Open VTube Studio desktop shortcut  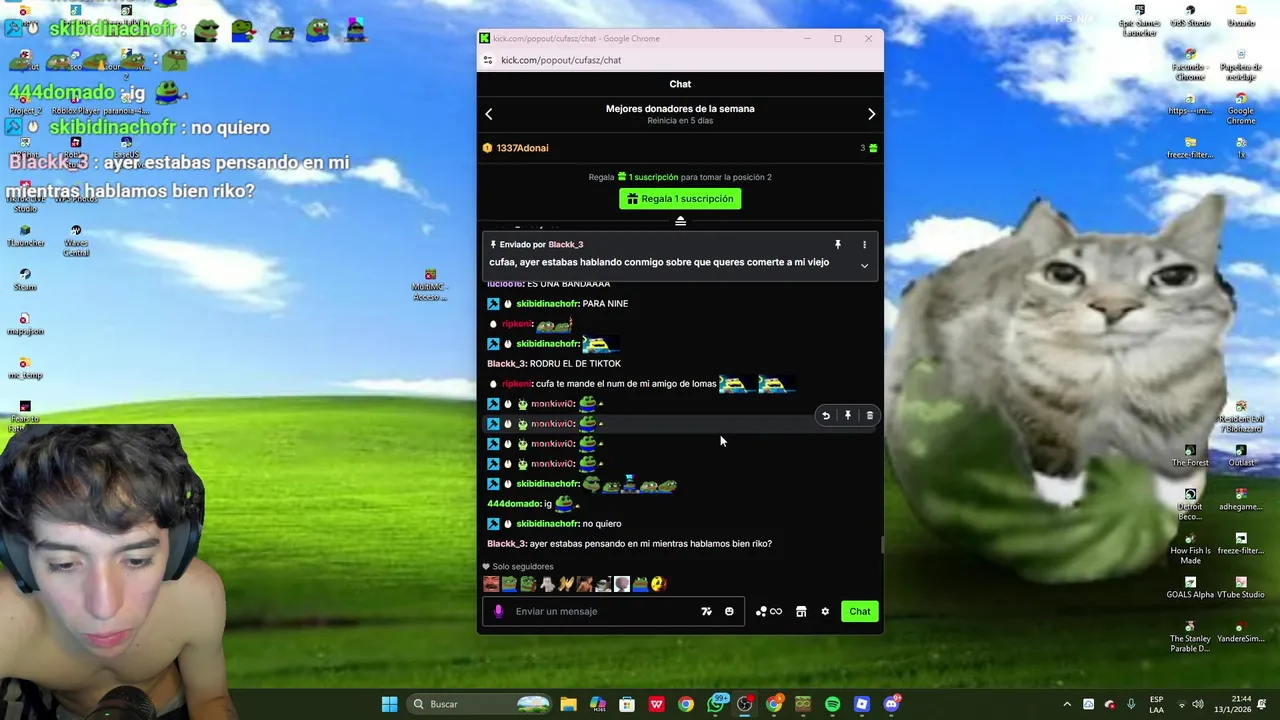pos(1241,588)
